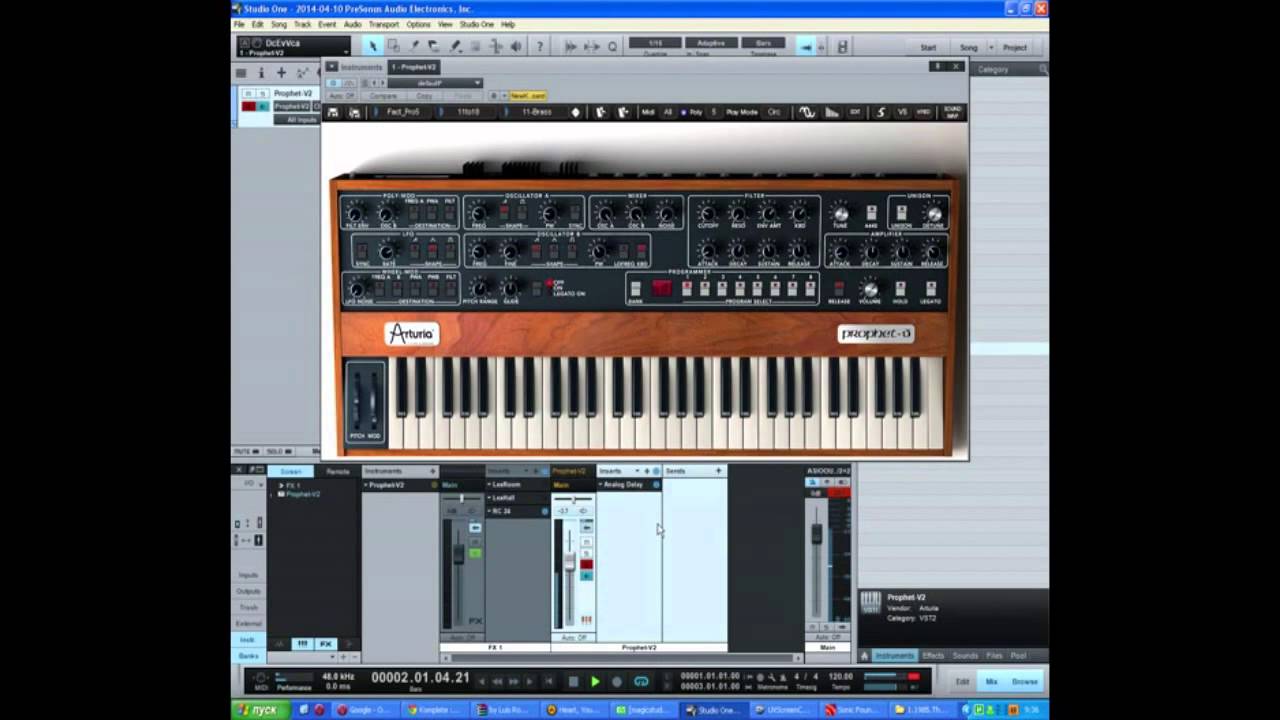Switch to the Effects browser tab
The width and height of the screenshot is (1280, 720).
(933, 656)
